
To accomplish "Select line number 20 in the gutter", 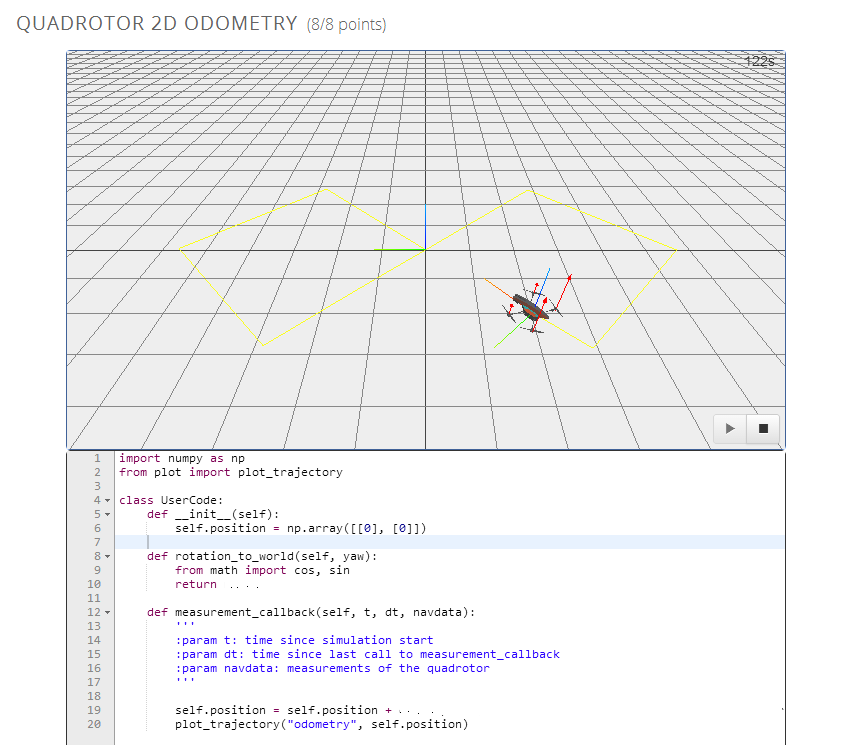I will pyautogui.click(x=94, y=724).
